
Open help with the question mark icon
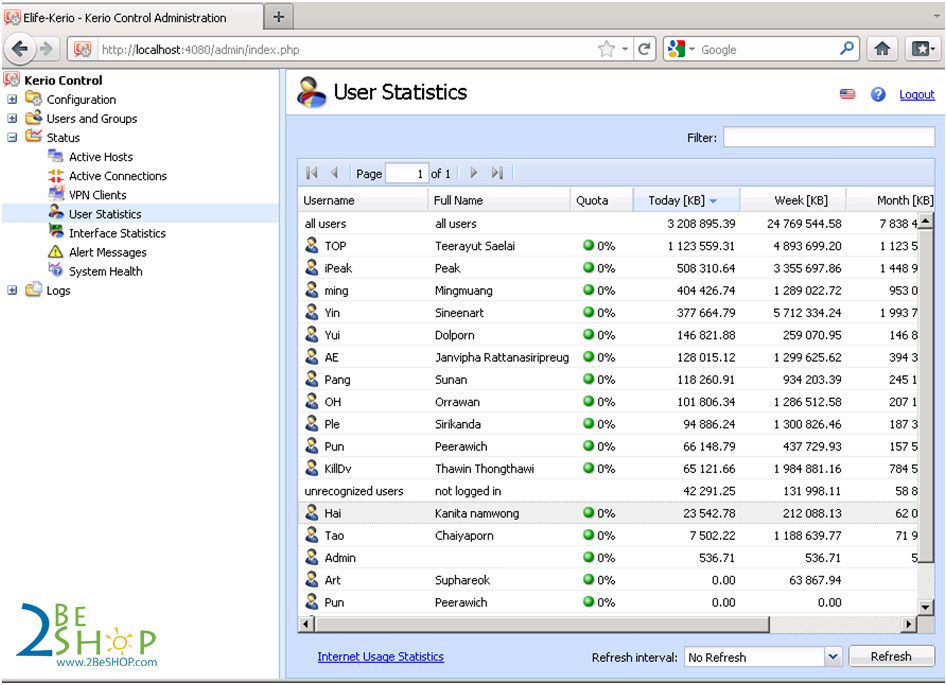coord(878,94)
